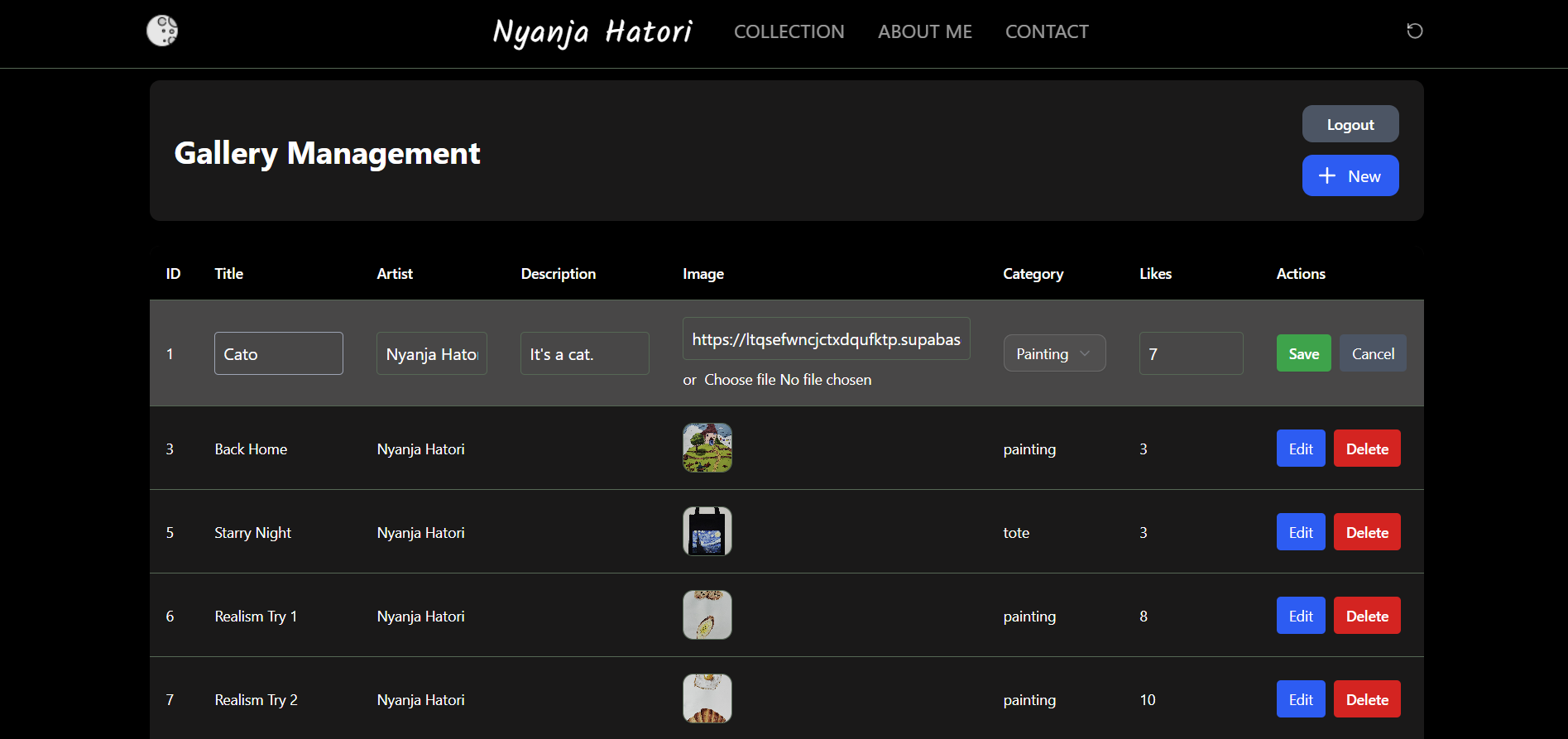Click the Realism Try 1 thumbnail
The height and width of the screenshot is (739, 1568).
(x=707, y=615)
